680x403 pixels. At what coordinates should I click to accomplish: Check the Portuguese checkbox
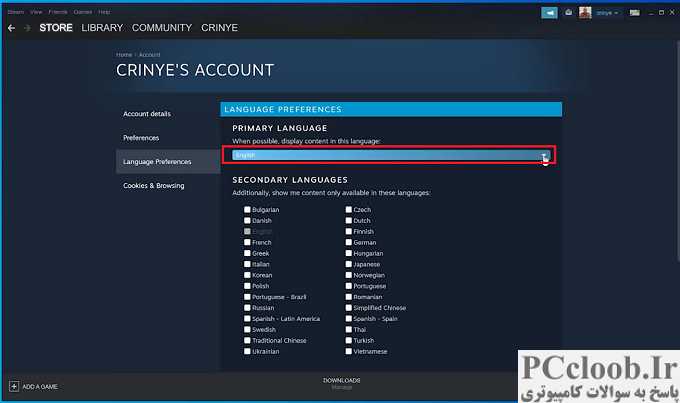click(x=349, y=286)
